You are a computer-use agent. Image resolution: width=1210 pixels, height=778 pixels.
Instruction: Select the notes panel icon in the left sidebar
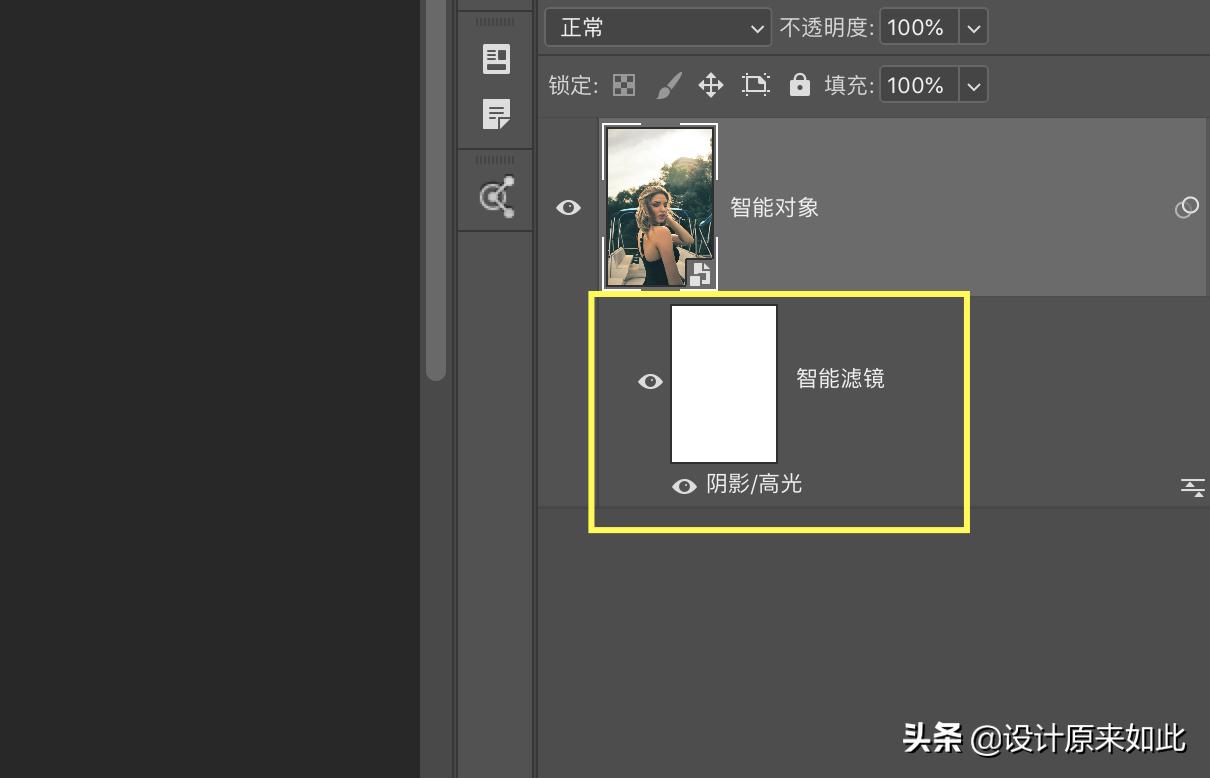point(495,114)
